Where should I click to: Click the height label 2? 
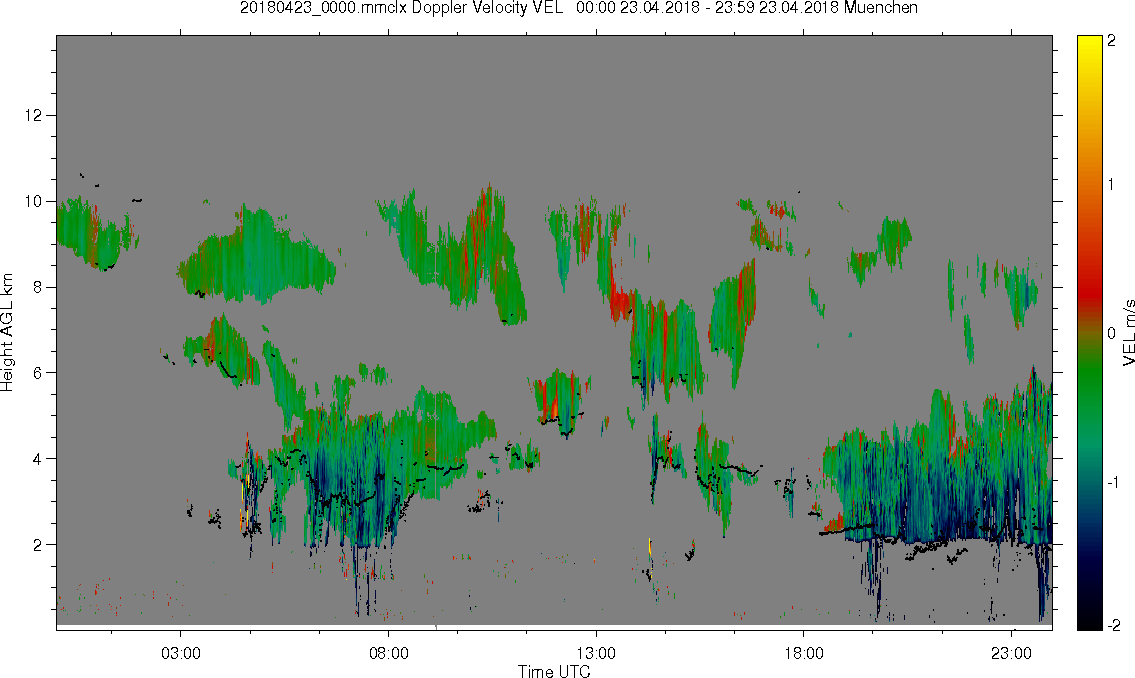pyautogui.click(x=38, y=545)
